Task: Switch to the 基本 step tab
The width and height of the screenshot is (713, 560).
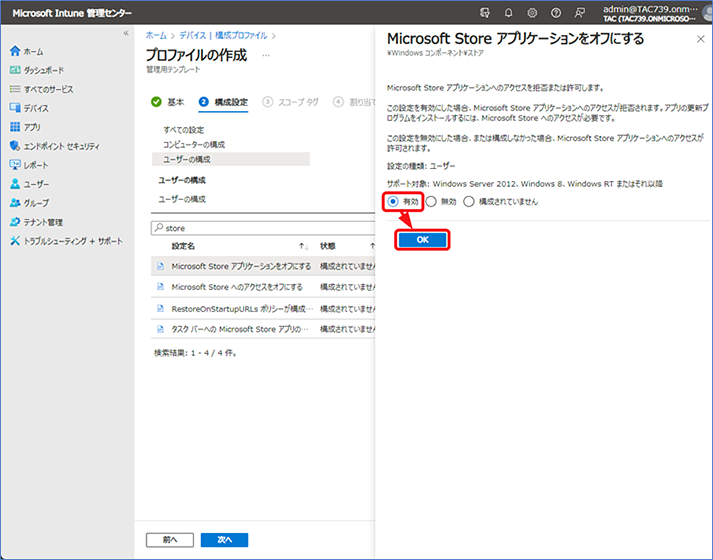Action: pos(168,102)
